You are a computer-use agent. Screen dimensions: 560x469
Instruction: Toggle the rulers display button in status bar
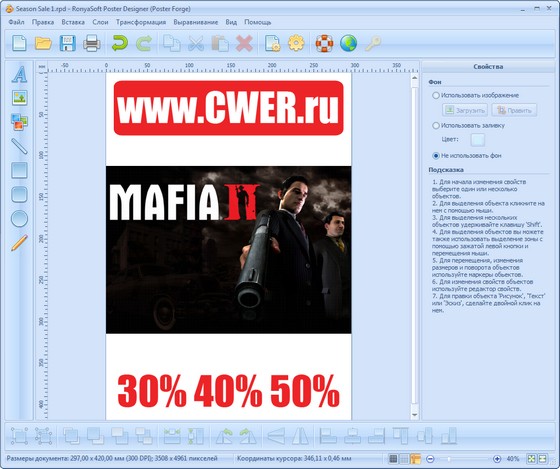click(415, 459)
